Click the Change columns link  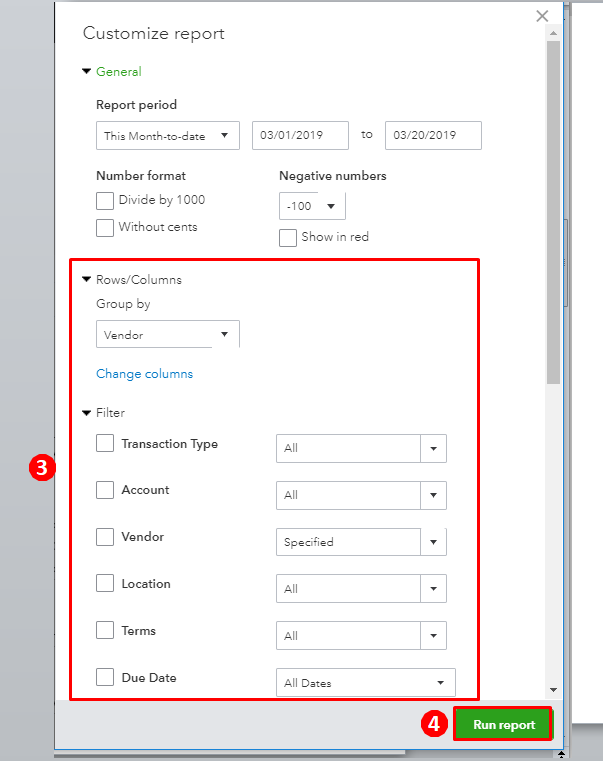coord(144,374)
